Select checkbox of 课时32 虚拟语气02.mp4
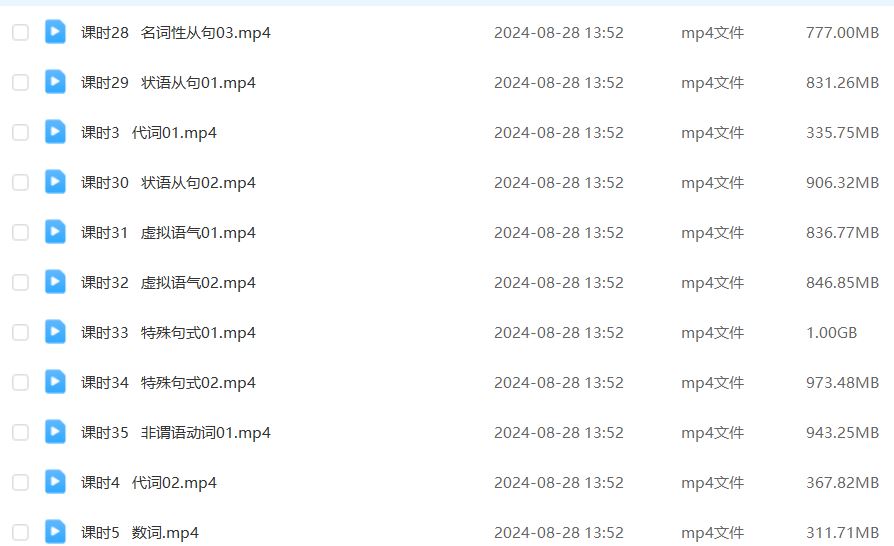This screenshot has width=894, height=546. [x=21, y=282]
